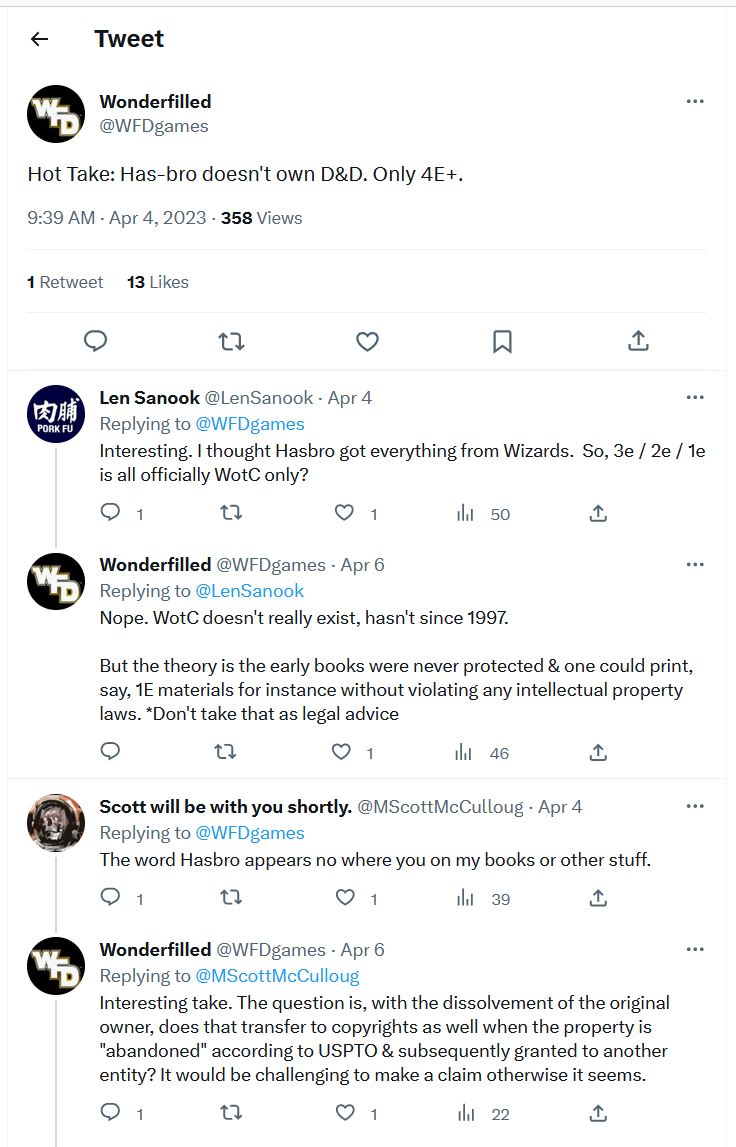
Task: Click the @LenSanook mention link
Action: click(x=250, y=590)
